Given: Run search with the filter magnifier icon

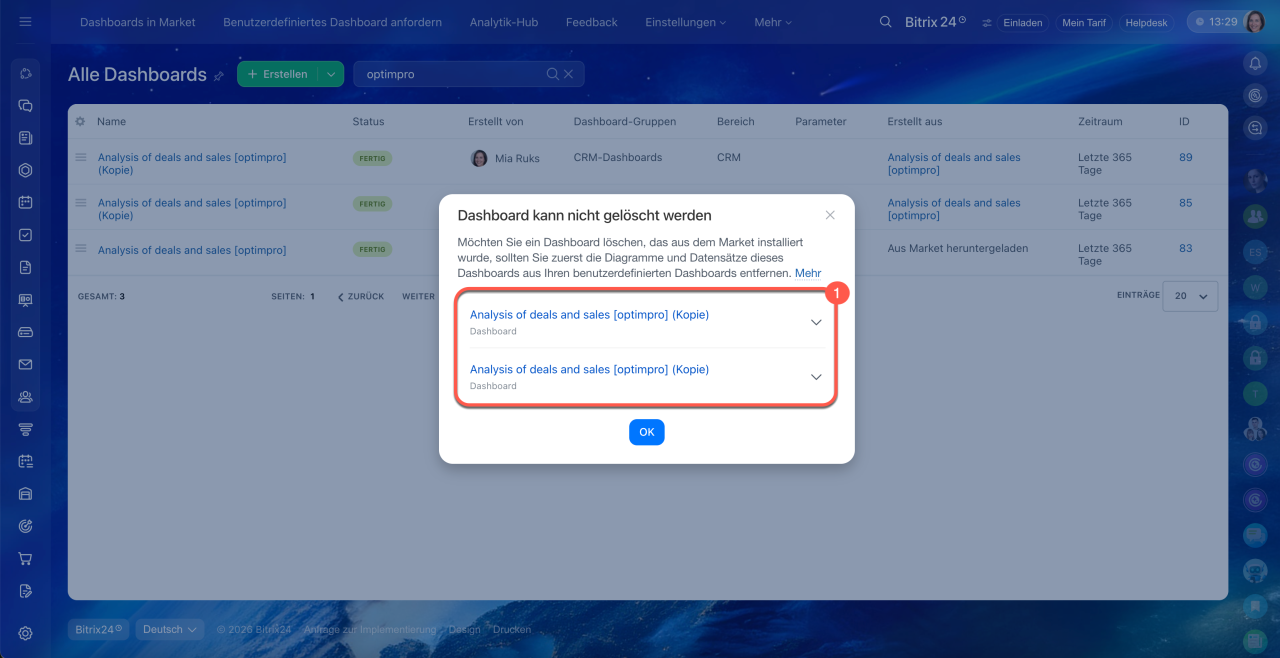Looking at the screenshot, I should (x=552, y=74).
